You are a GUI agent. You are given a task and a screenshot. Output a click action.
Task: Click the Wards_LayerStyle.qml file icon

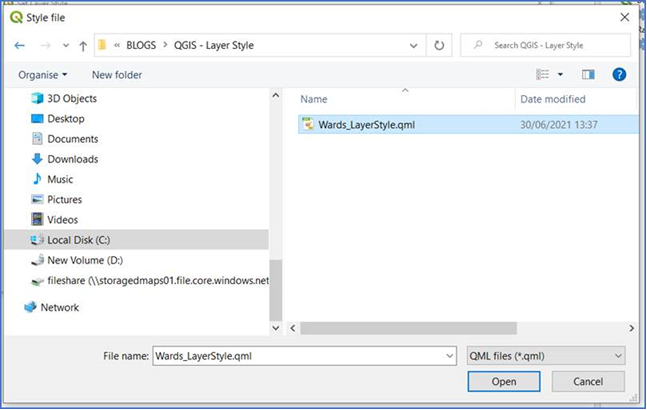point(308,124)
